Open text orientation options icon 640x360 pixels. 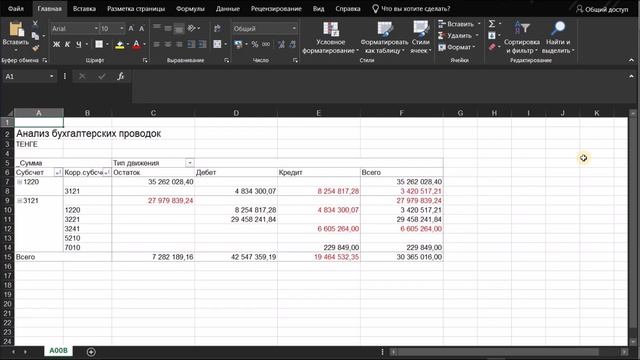(191, 28)
